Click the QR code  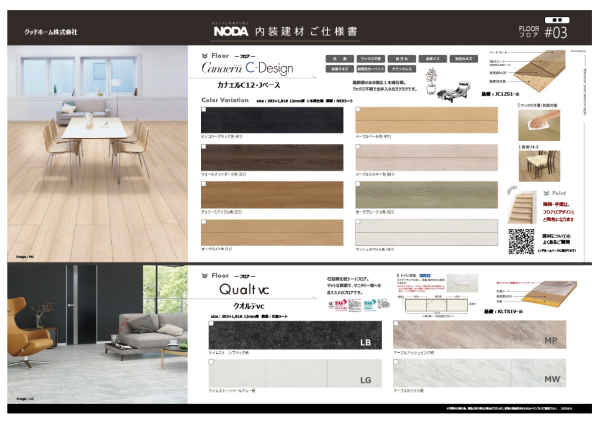click(521, 241)
